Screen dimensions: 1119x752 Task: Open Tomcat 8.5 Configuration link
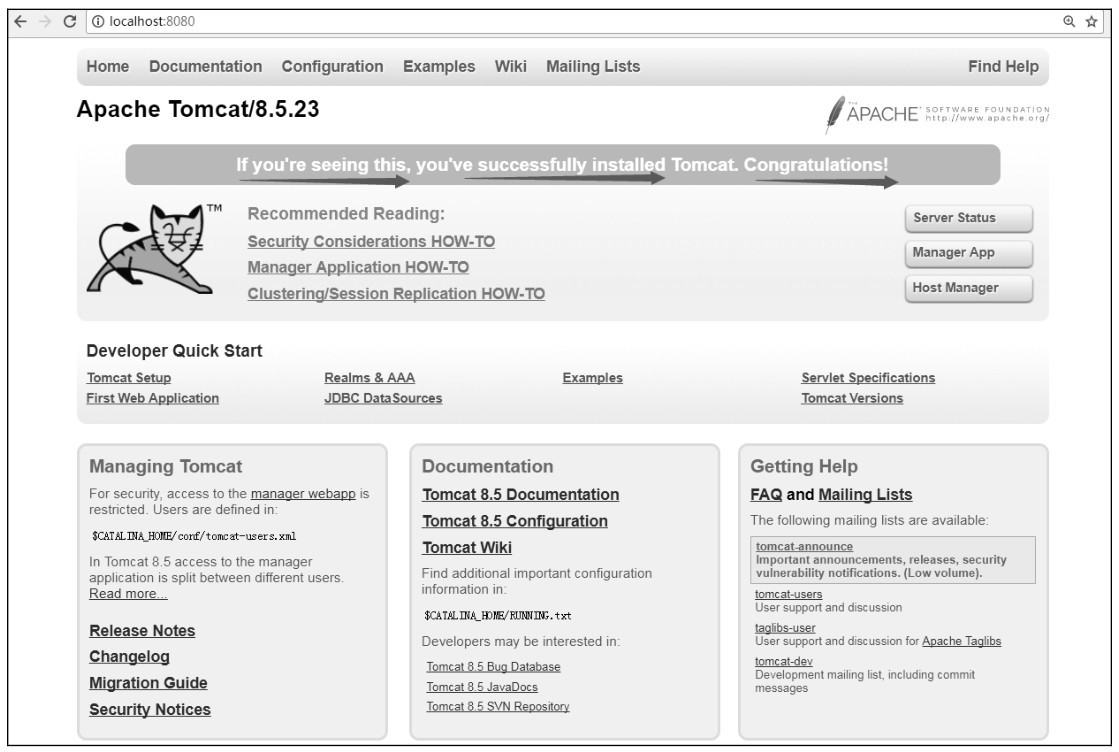tap(515, 522)
